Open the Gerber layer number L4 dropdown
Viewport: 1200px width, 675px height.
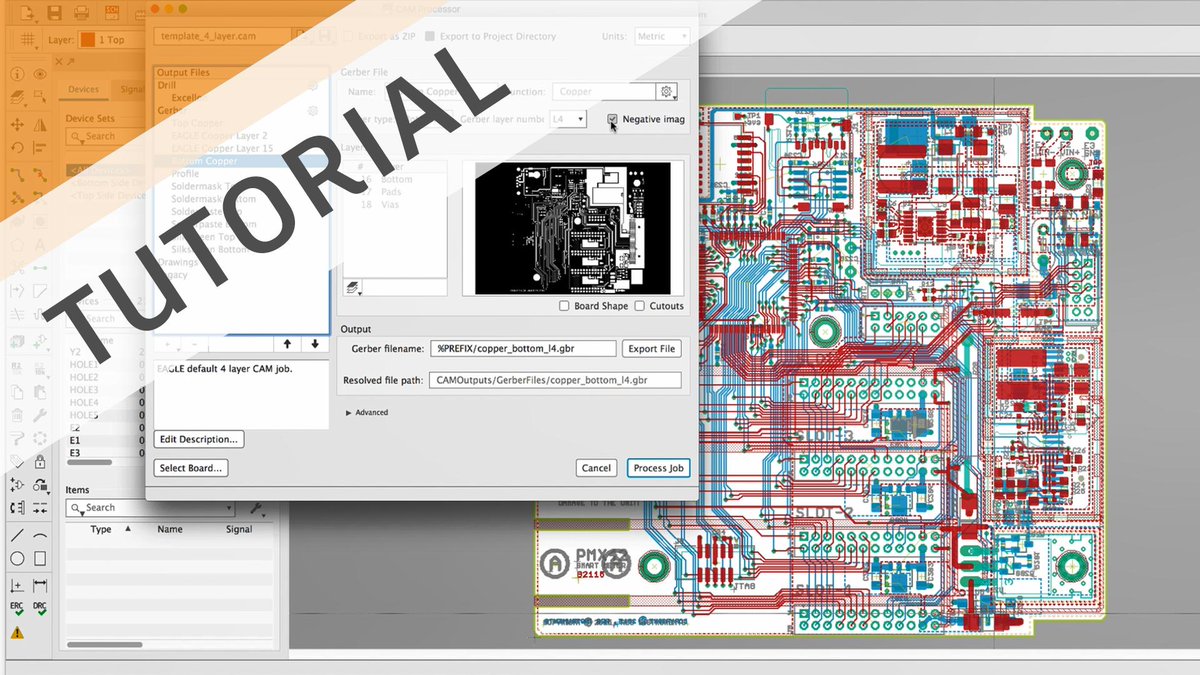[x=568, y=119]
